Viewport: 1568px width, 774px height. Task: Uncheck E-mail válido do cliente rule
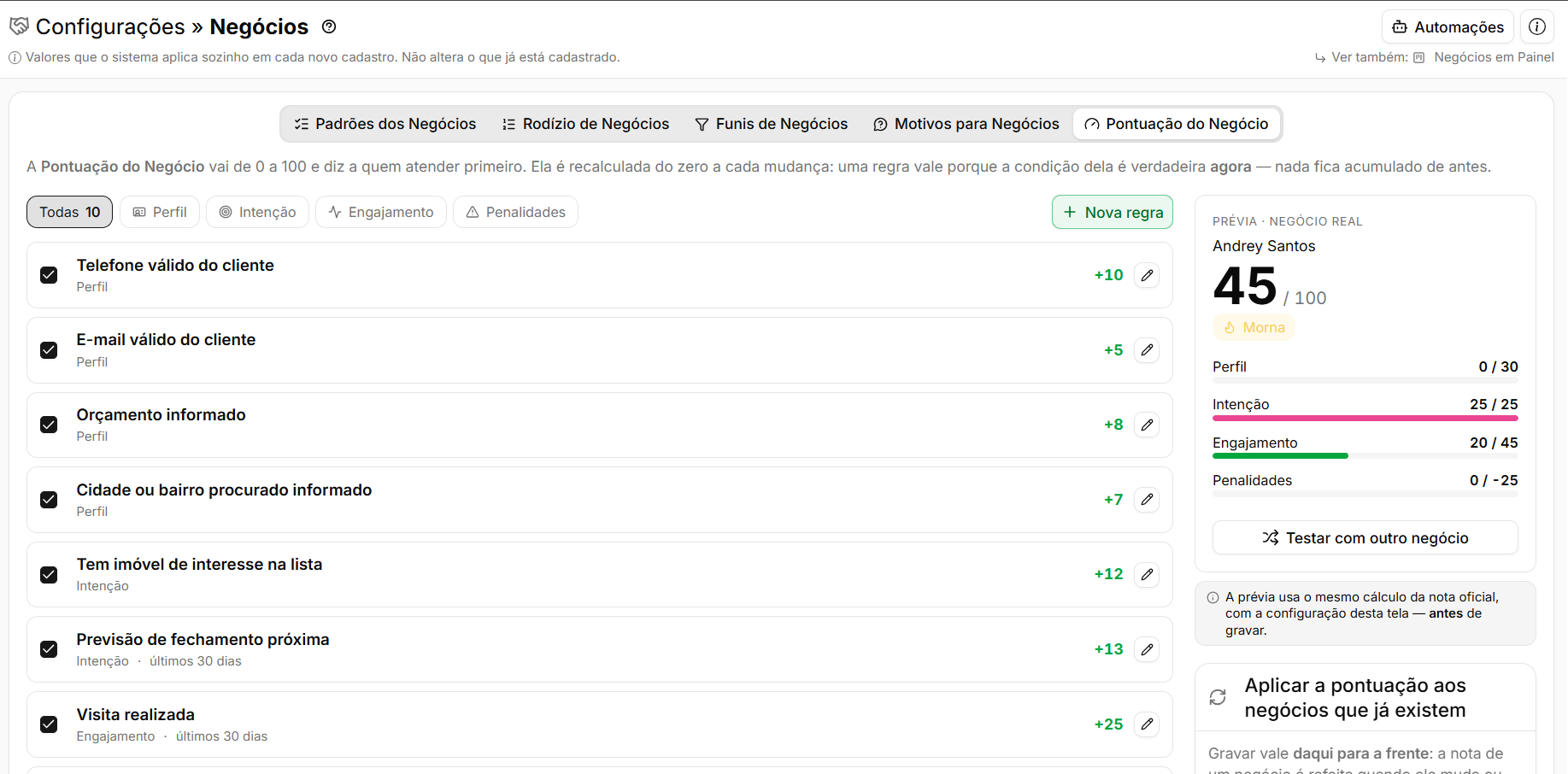(x=49, y=350)
